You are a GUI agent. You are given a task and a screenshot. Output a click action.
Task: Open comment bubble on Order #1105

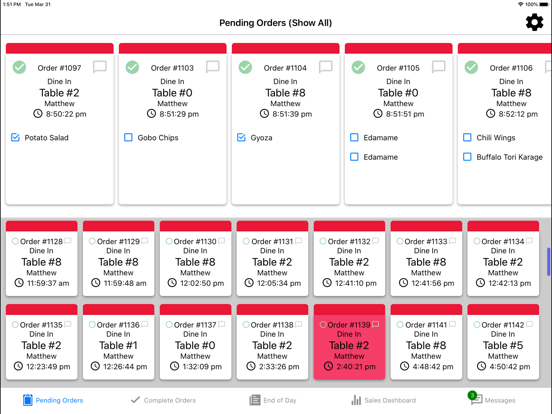tap(439, 67)
